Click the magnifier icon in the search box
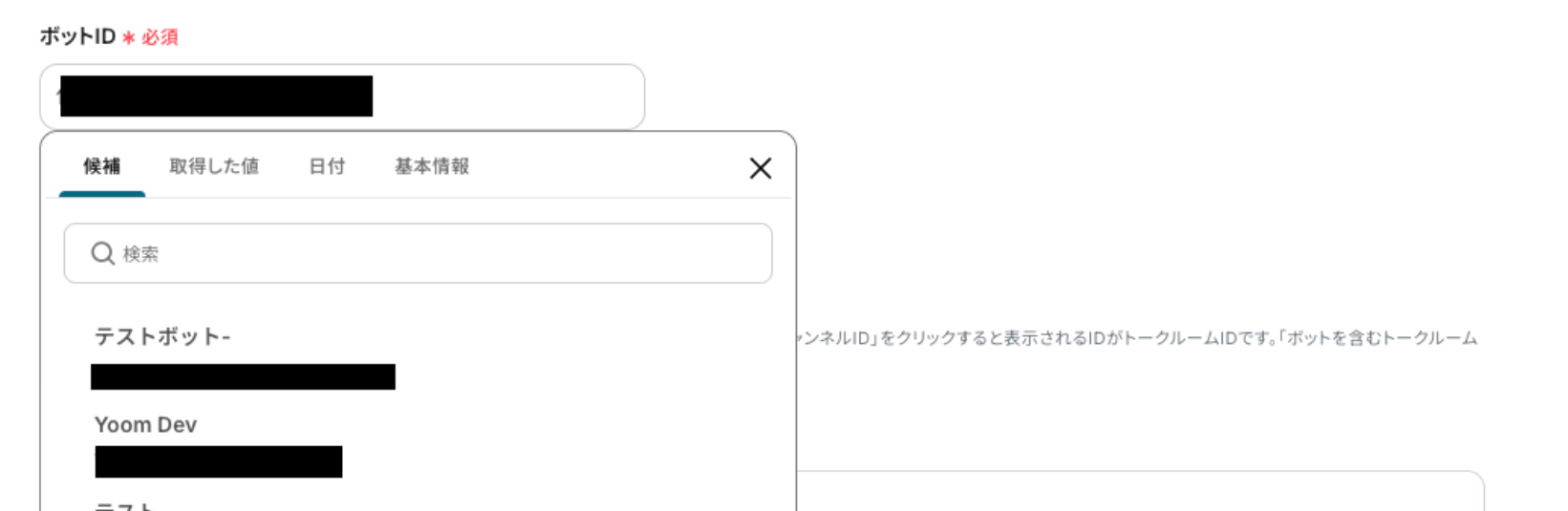 (x=102, y=253)
